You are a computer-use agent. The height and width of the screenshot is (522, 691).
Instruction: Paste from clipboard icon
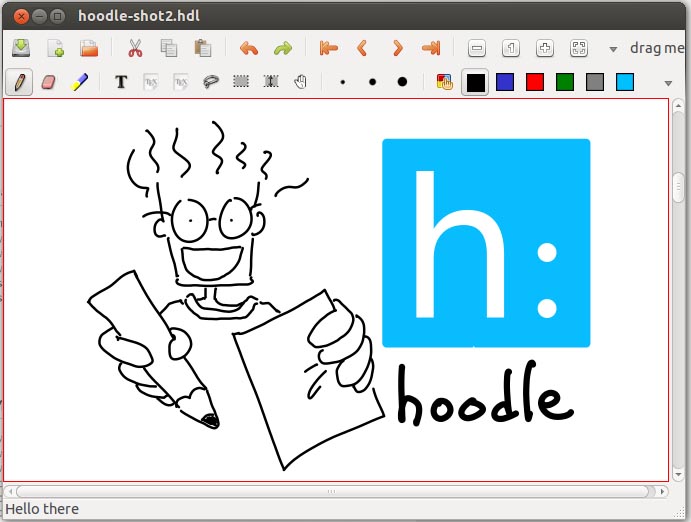pos(203,48)
